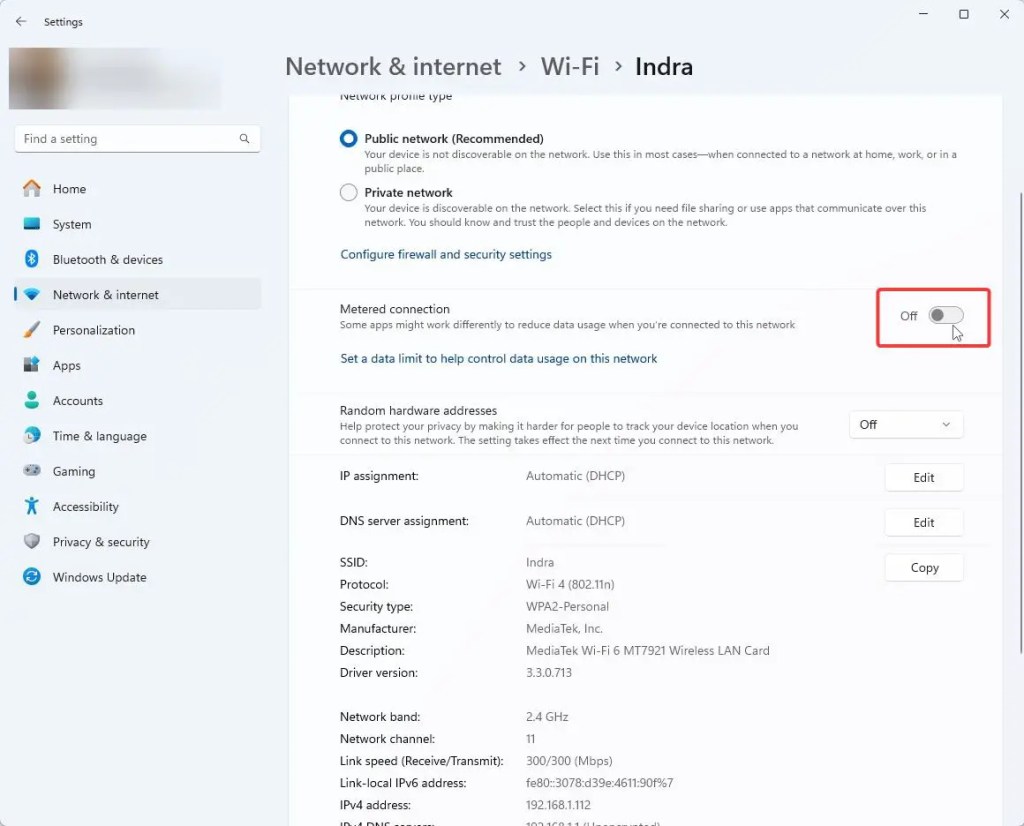
Task: Open the Accessibility icon in sidebar
Action: point(32,506)
